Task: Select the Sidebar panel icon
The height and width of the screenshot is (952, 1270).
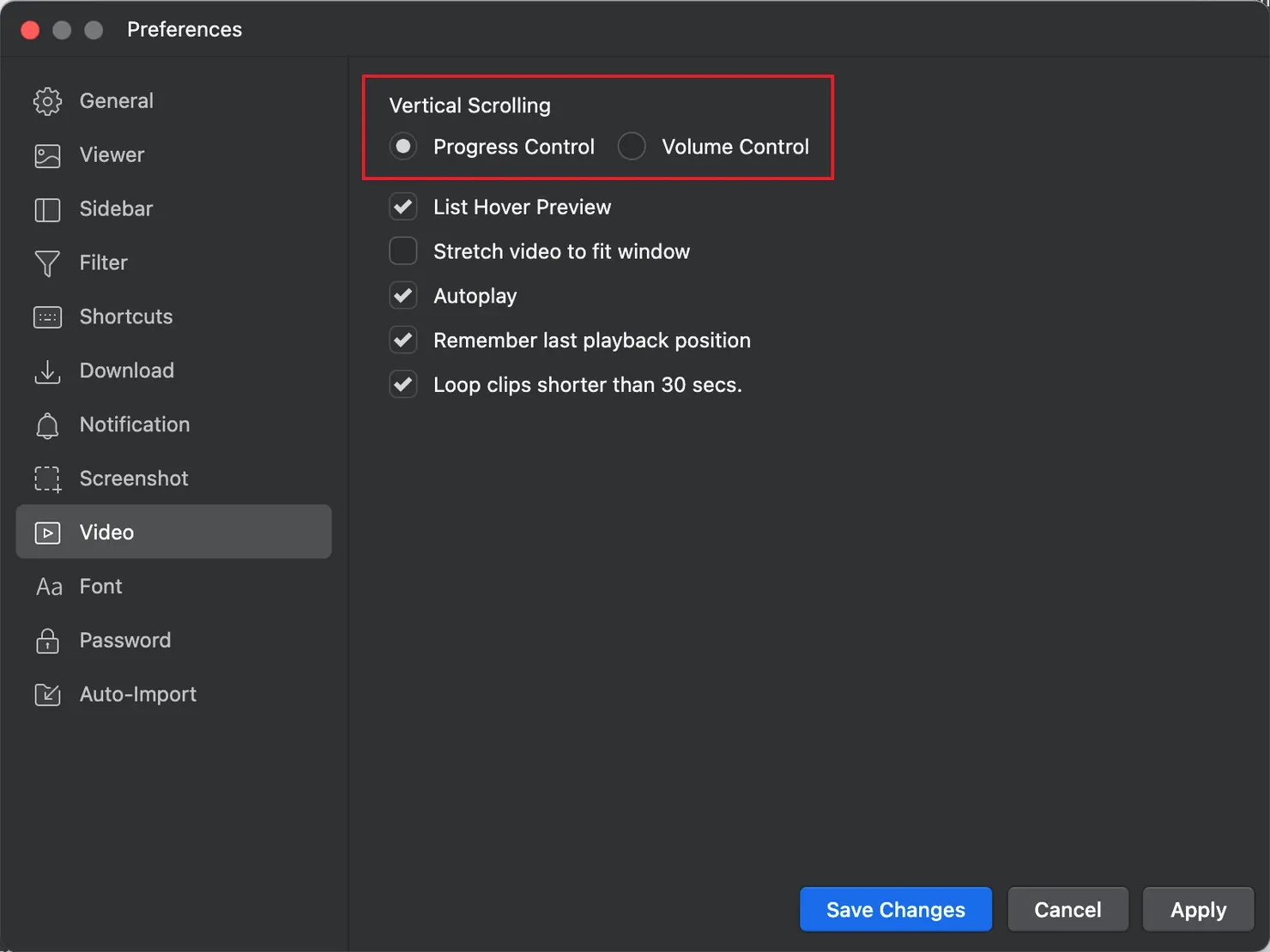Action: click(47, 209)
